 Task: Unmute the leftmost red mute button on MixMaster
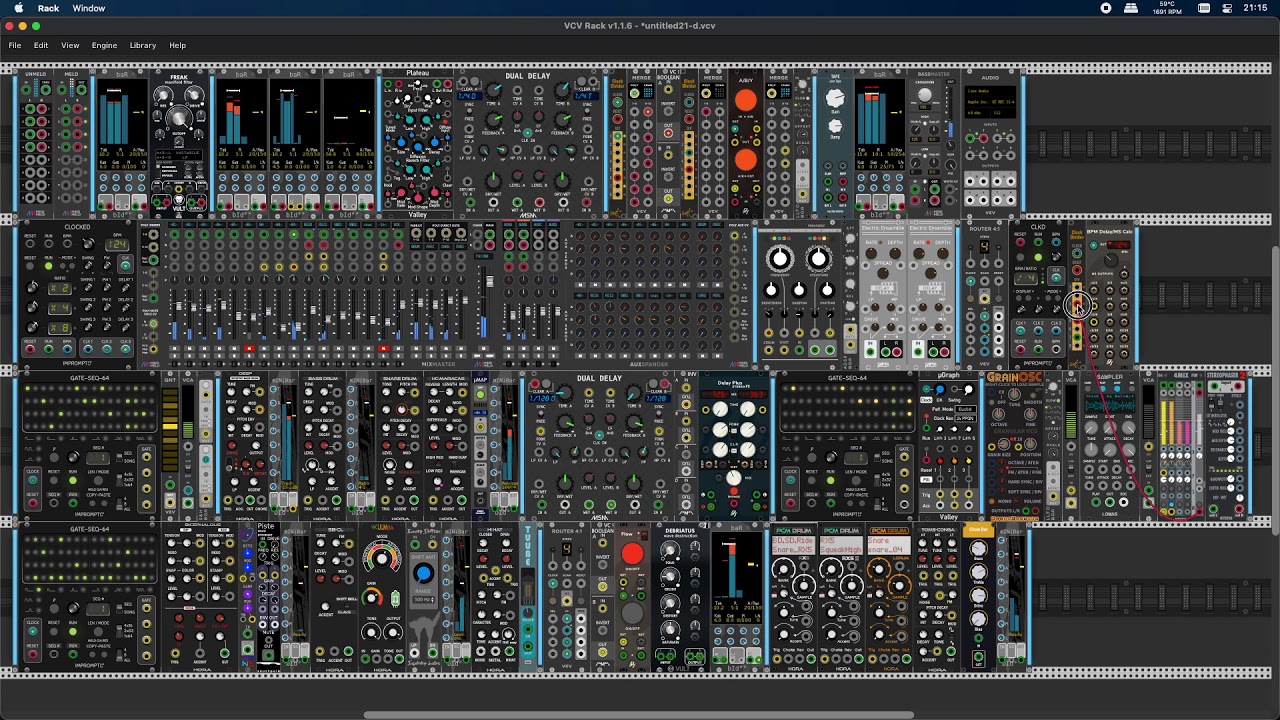(x=249, y=349)
